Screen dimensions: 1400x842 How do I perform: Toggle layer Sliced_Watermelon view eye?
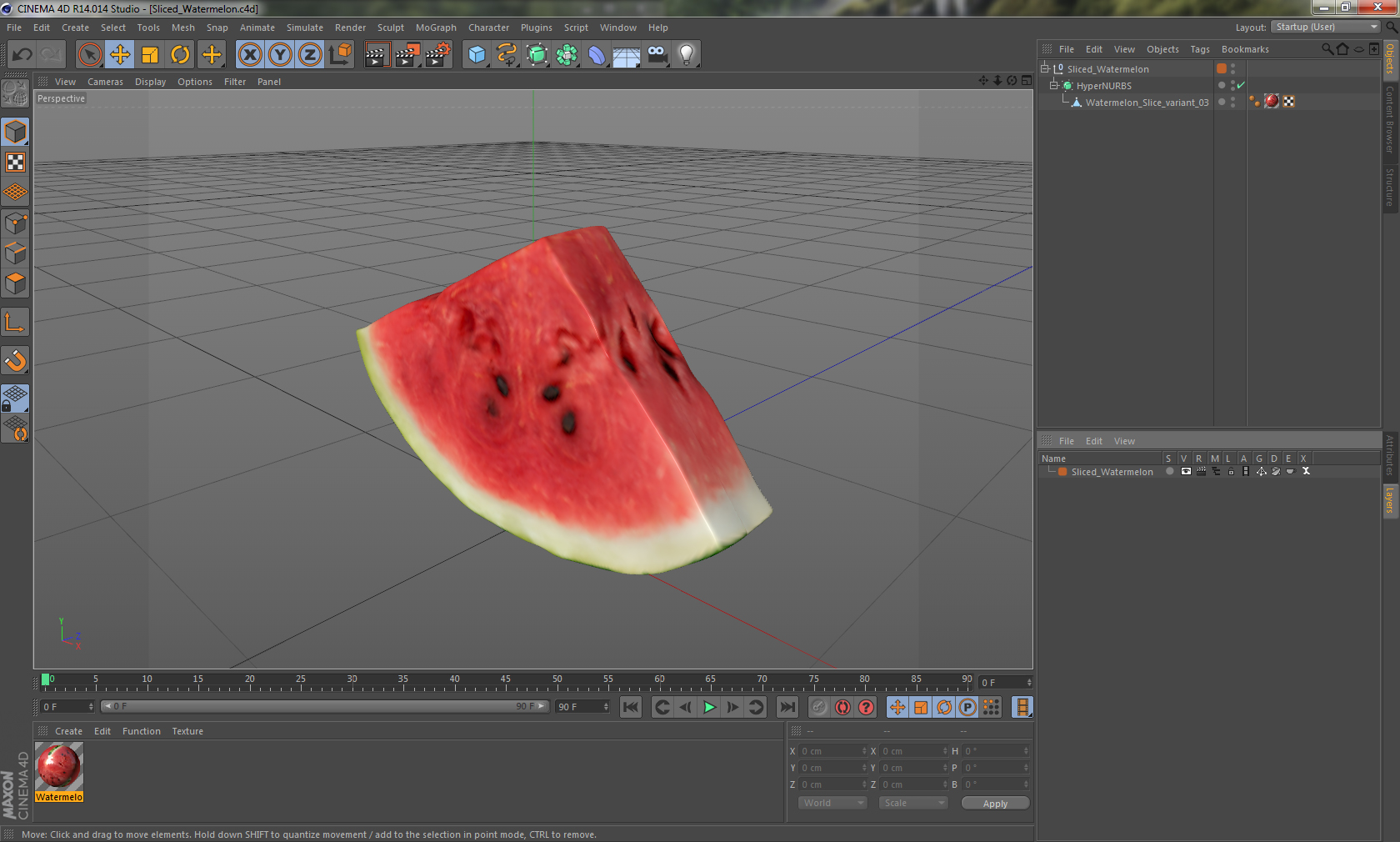1186,471
